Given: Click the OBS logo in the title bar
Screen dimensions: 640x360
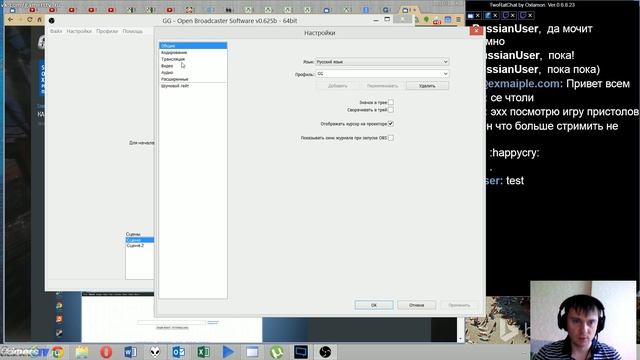Looking at the screenshot, I should (x=51, y=20).
